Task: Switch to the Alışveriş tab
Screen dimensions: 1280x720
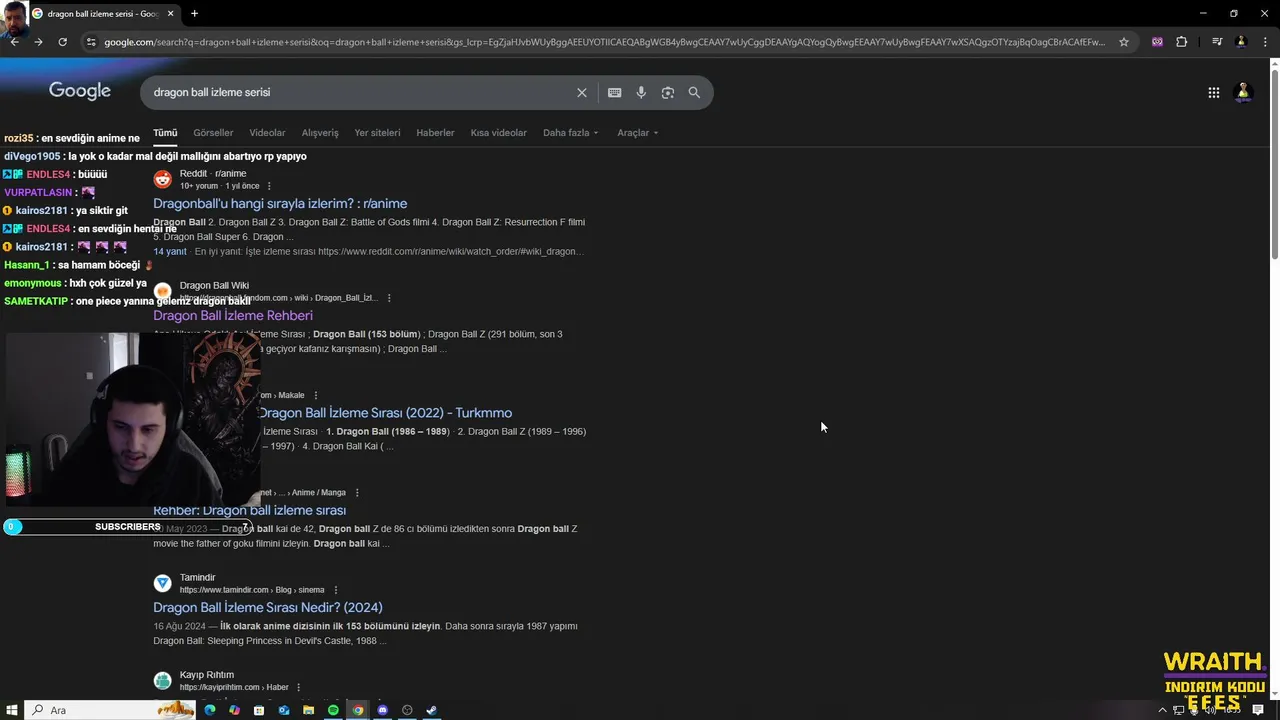Action: click(x=320, y=132)
